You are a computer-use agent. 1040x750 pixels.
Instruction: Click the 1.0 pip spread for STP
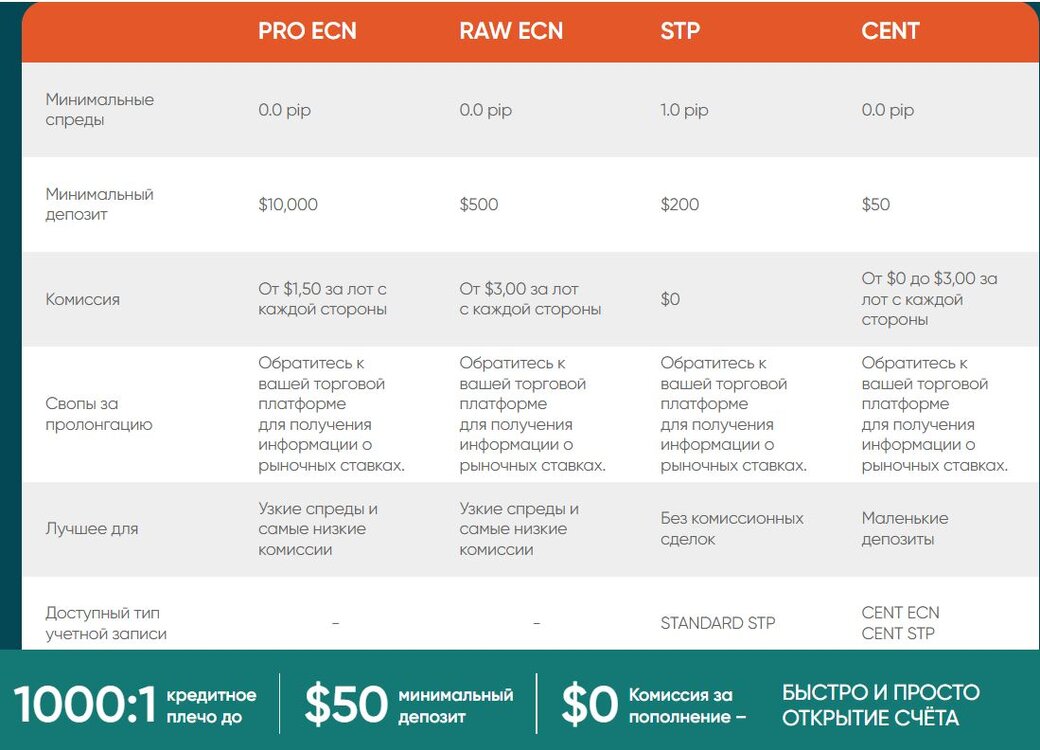684,110
